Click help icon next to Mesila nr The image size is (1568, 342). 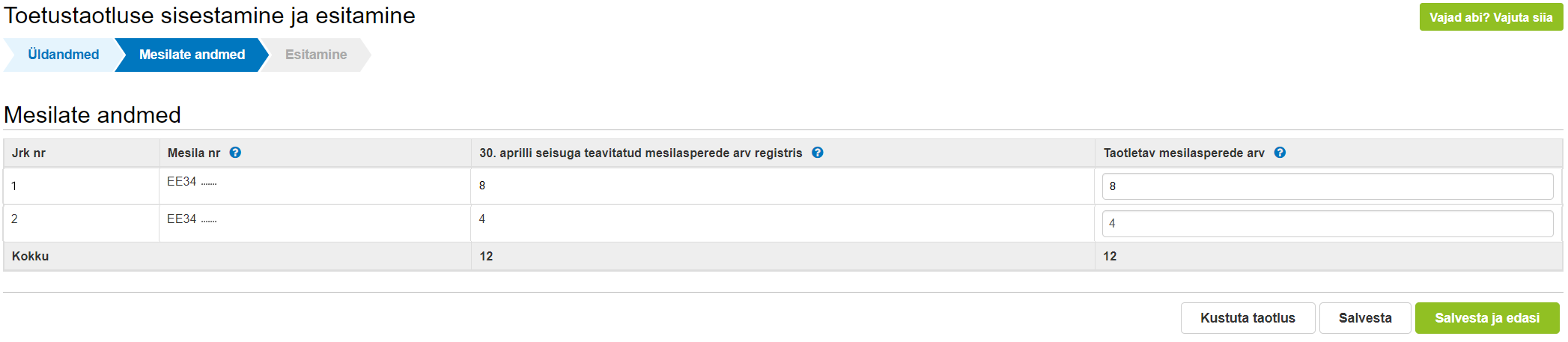235,153
